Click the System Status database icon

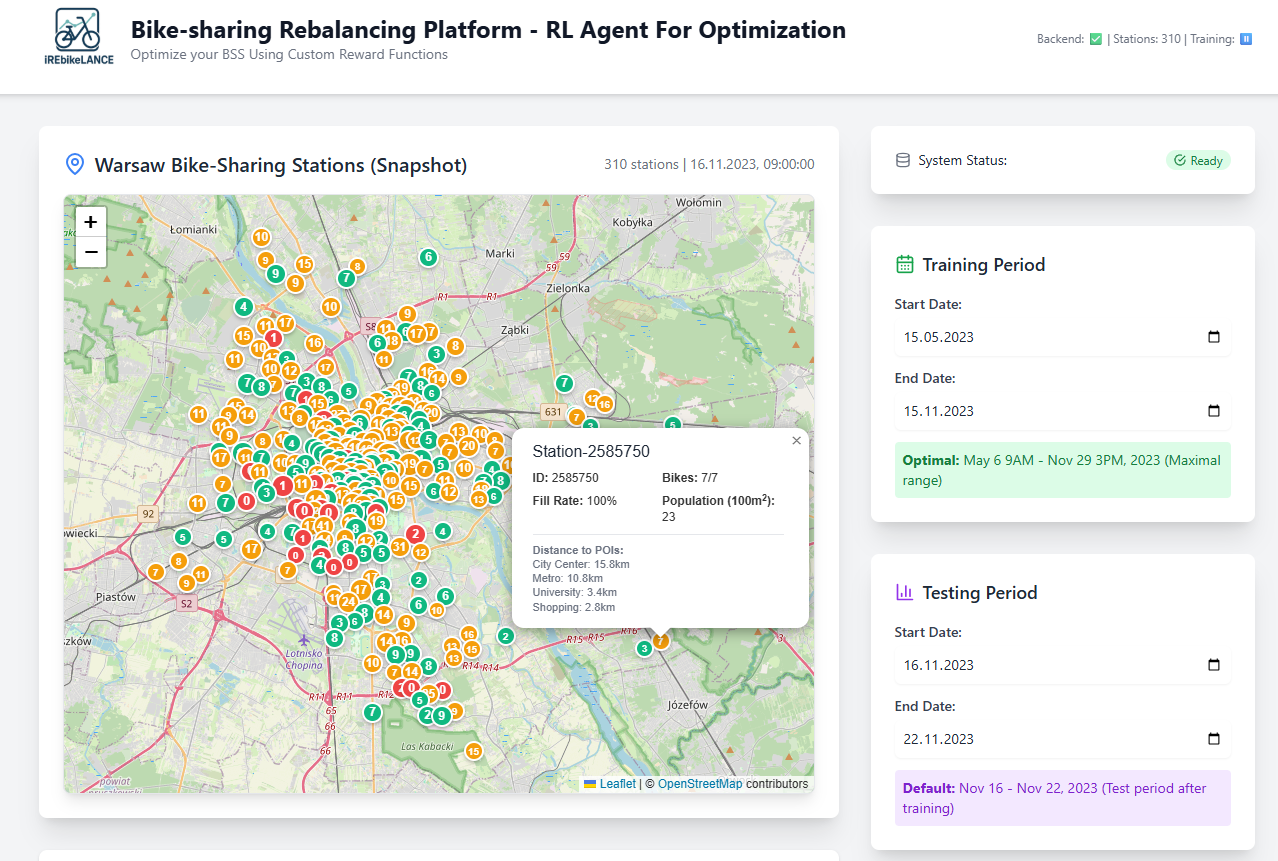[x=903, y=160]
